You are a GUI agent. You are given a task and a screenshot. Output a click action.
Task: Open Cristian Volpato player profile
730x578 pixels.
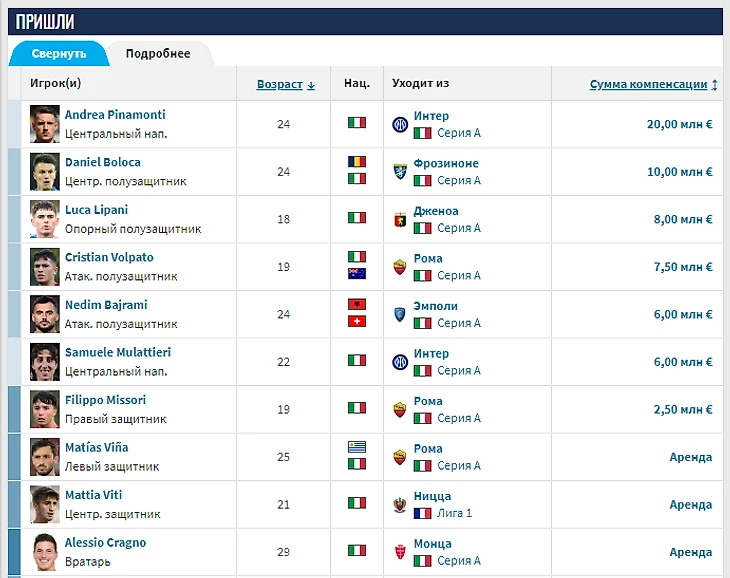(x=109, y=257)
